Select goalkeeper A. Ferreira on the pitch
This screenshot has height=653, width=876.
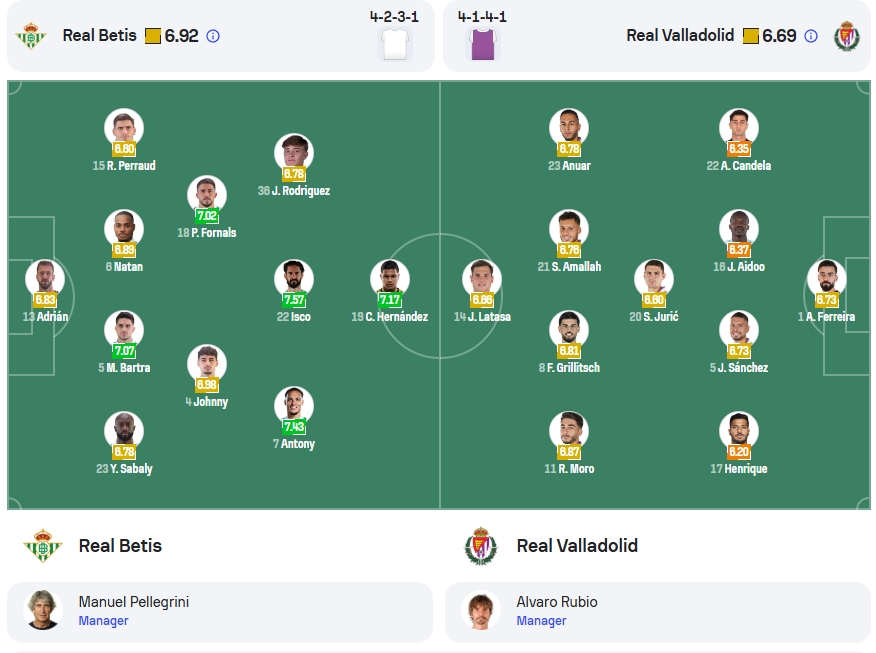[826, 279]
